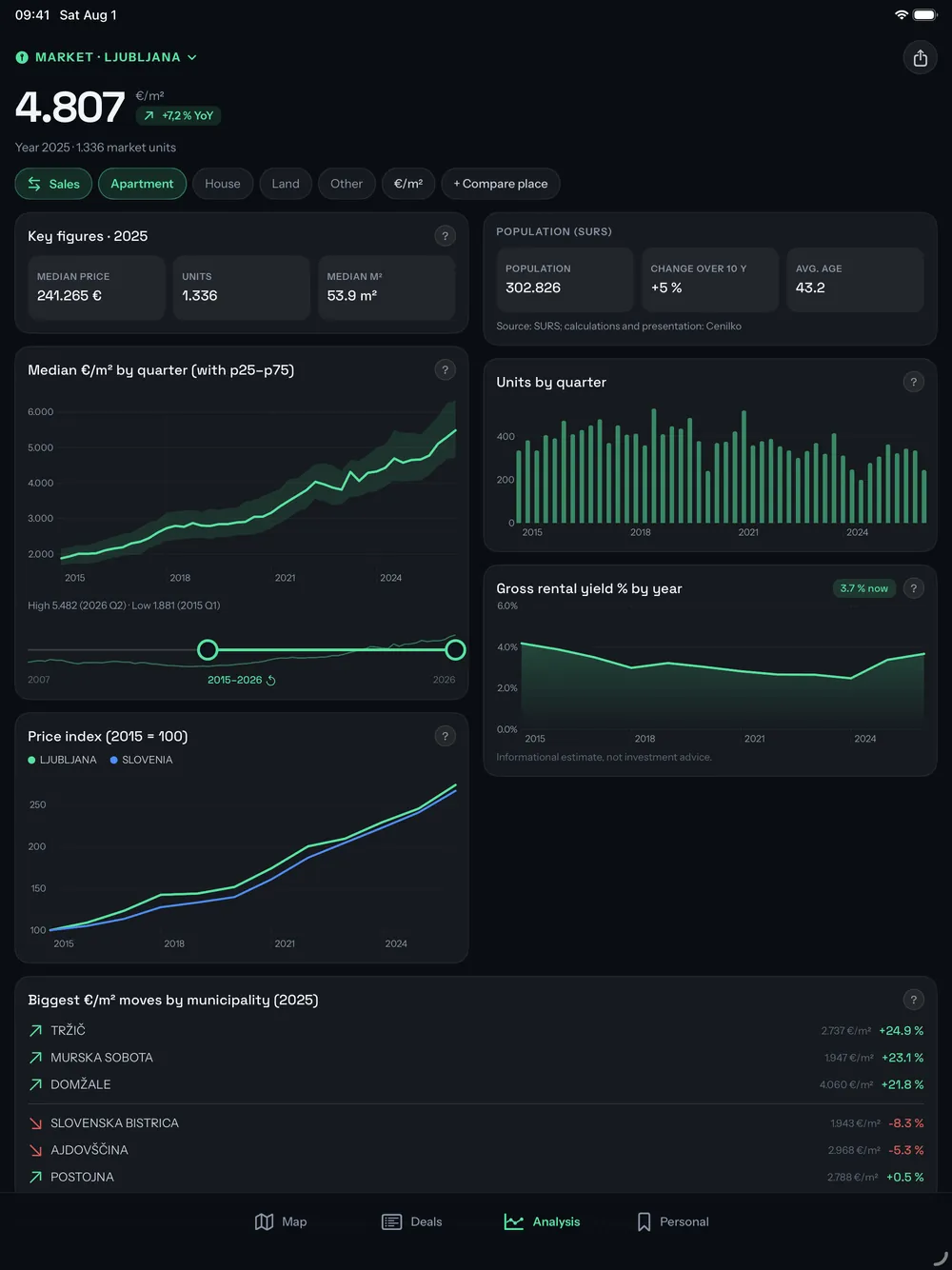Viewport: 952px width, 1270px height.
Task: Click the up arrow next to POSTOJNA
Action: pyautogui.click(x=35, y=1177)
